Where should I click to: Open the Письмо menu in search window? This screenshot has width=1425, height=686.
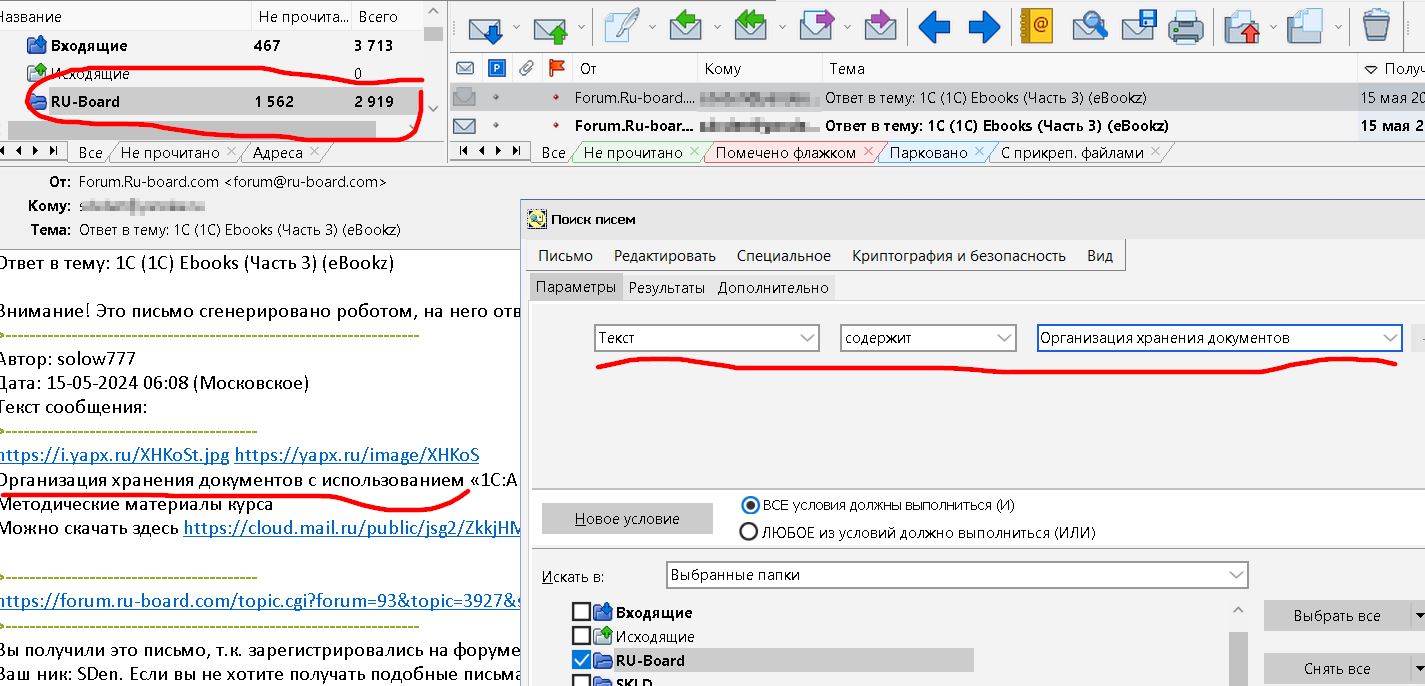click(x=565, y=256)
